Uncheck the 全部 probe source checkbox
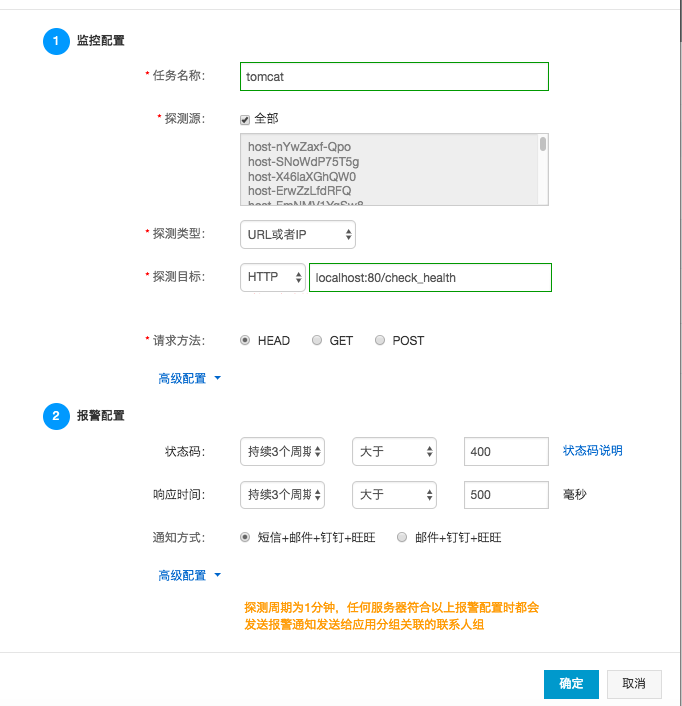 coord(245,120)
